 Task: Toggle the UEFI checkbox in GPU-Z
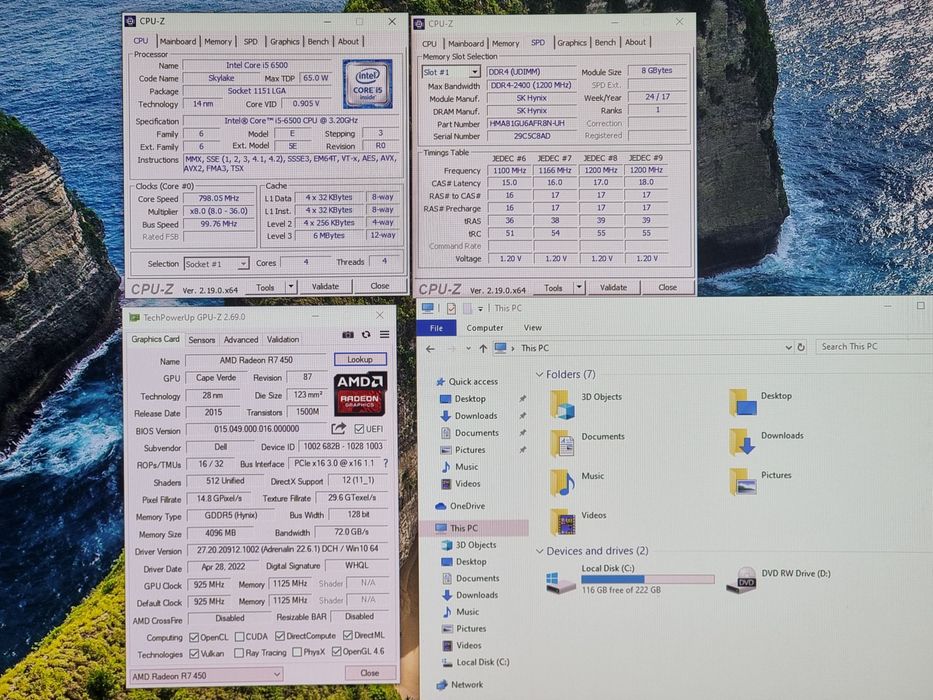tap(359, 429)
